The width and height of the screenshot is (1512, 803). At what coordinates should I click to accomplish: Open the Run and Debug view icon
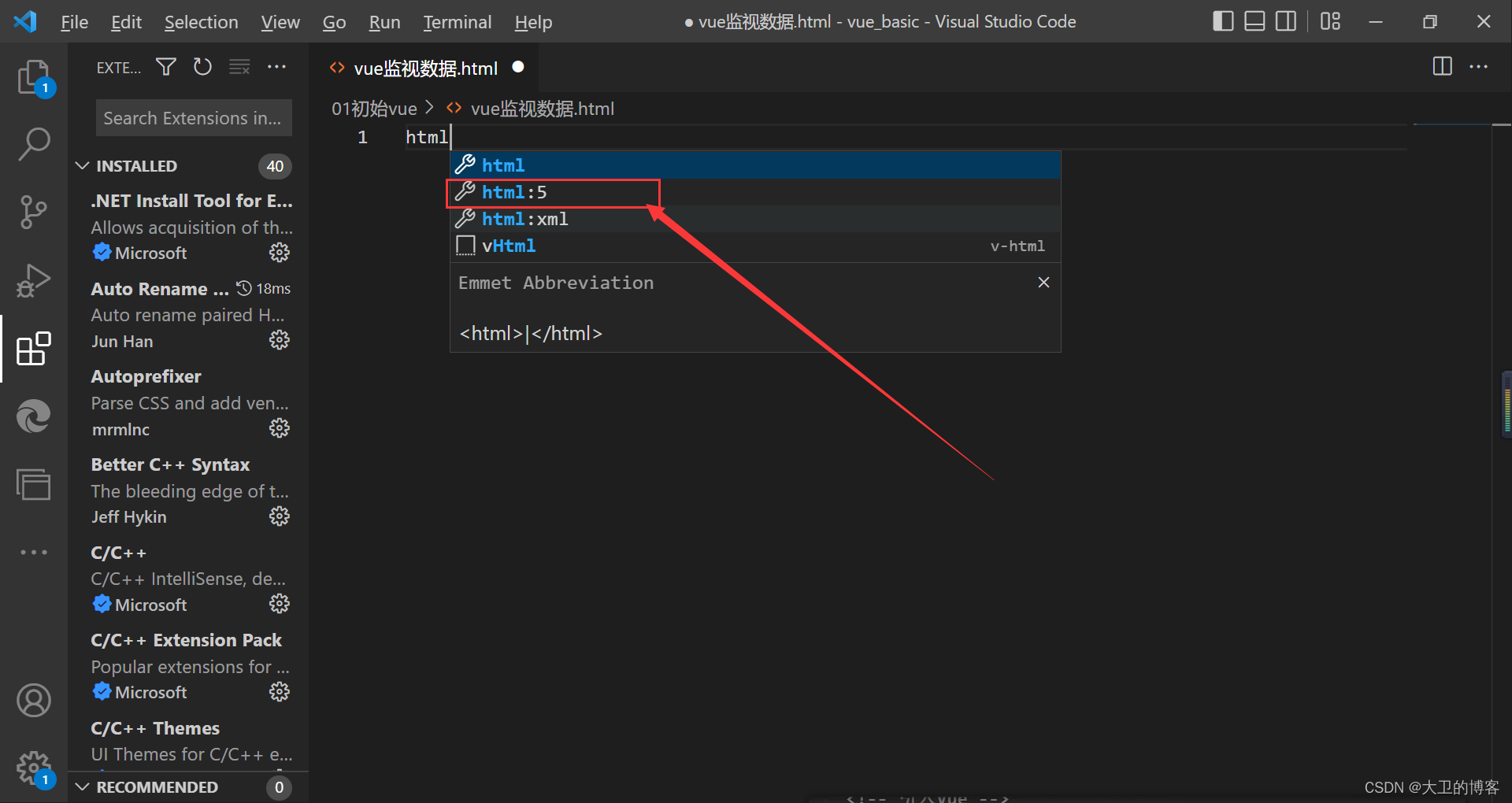coord(34,280)
